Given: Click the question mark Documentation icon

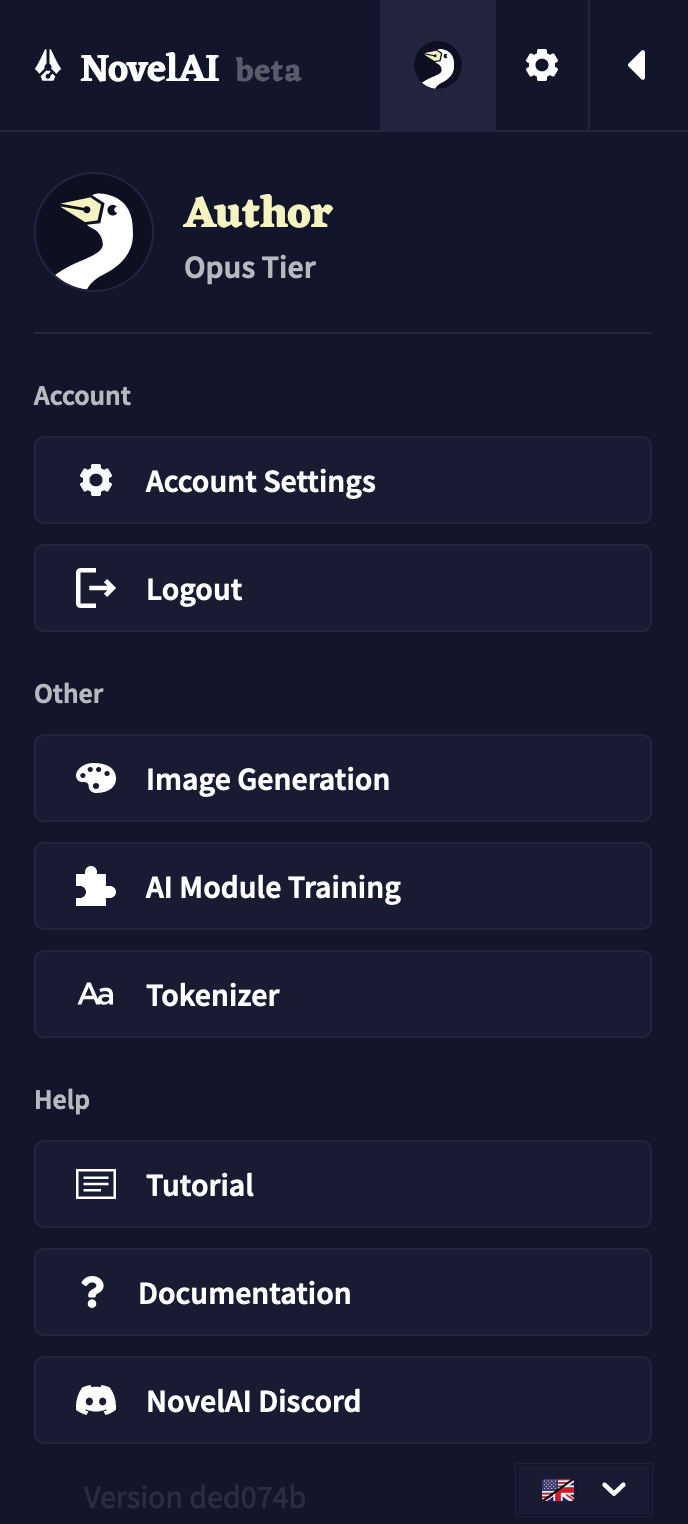Looking at the screenshot, I should point(92,1293).
